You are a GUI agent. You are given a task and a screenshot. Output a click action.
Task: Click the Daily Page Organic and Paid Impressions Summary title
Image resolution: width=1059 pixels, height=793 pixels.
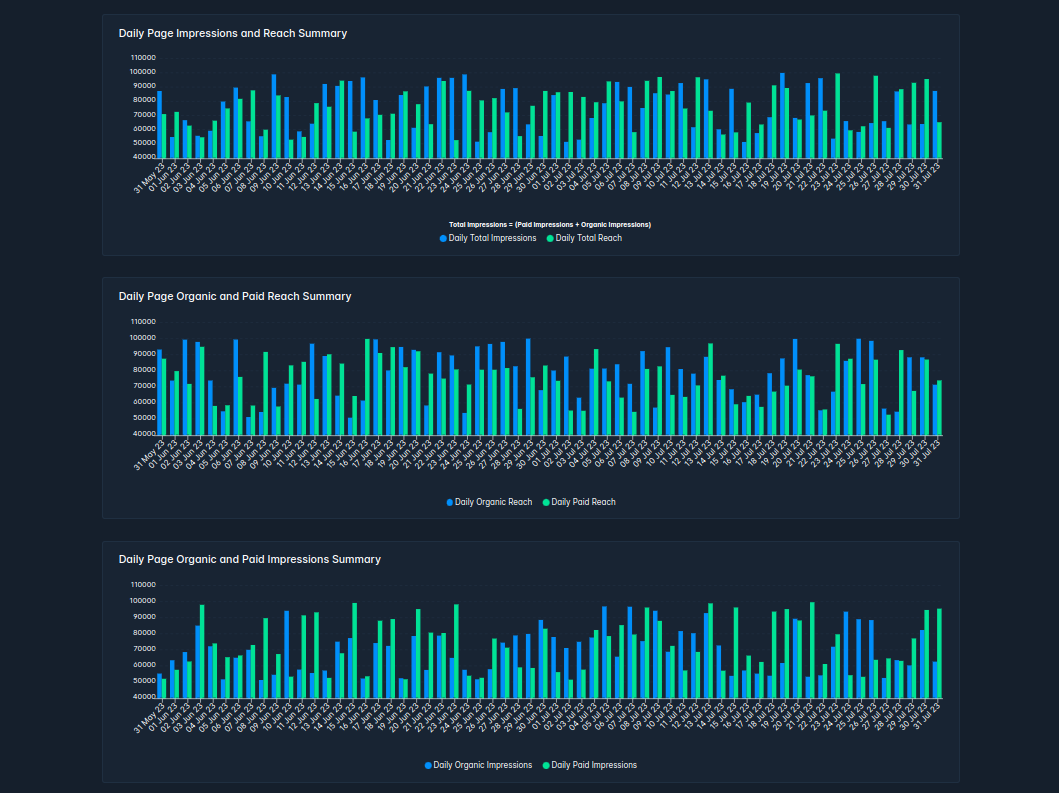click(250, 559)
